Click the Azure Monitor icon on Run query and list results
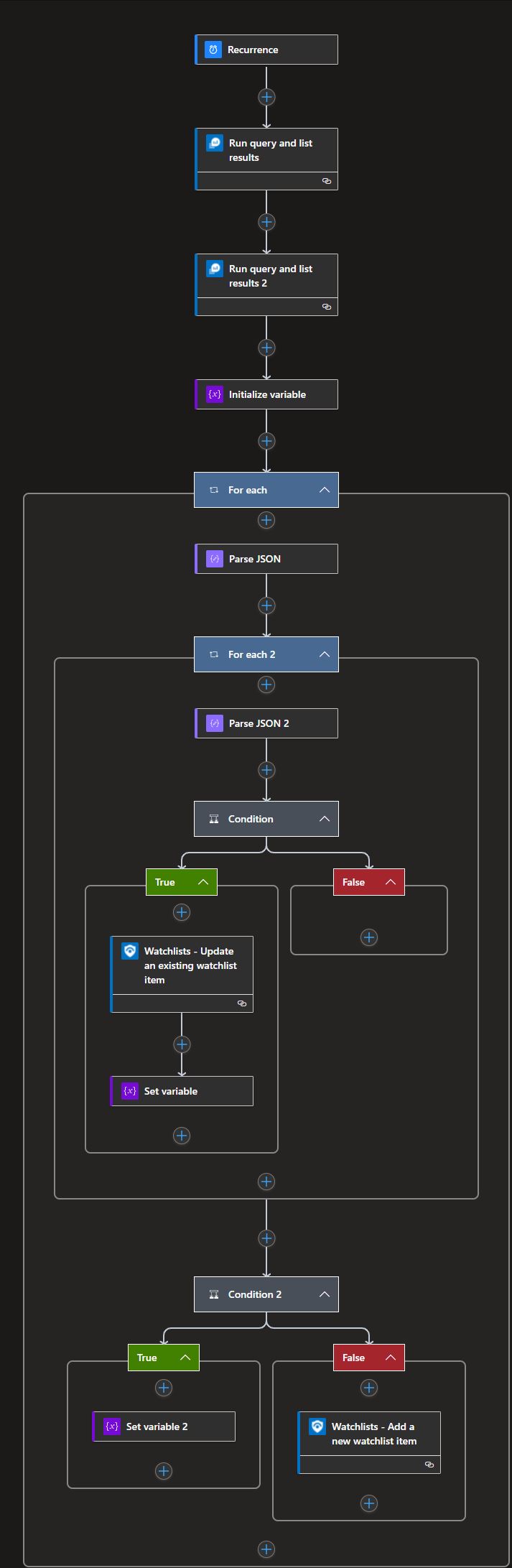 pyautogui.click(x=214, y=143)
